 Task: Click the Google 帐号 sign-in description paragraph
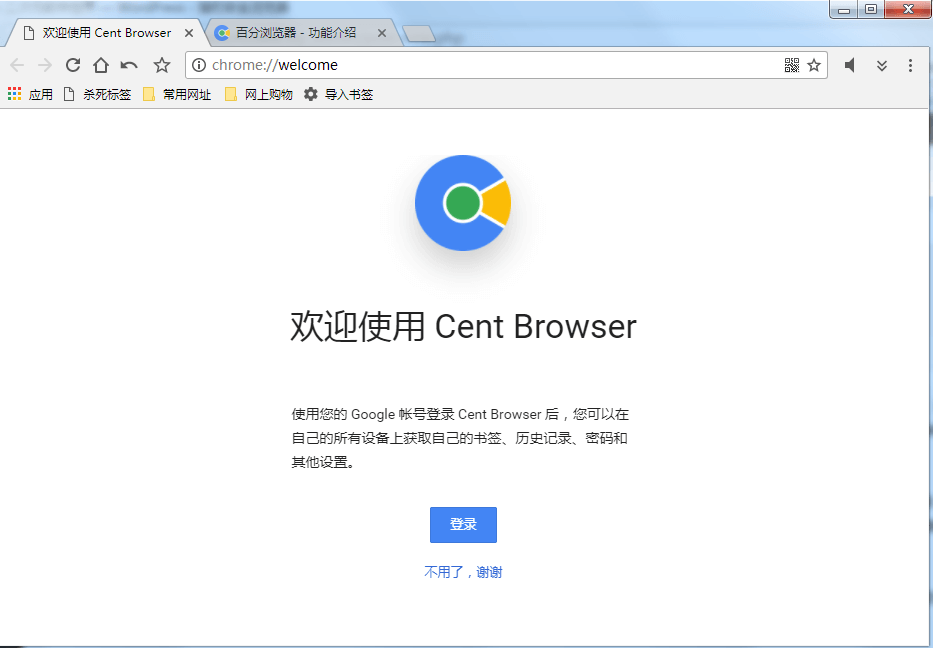pos(460,438)
